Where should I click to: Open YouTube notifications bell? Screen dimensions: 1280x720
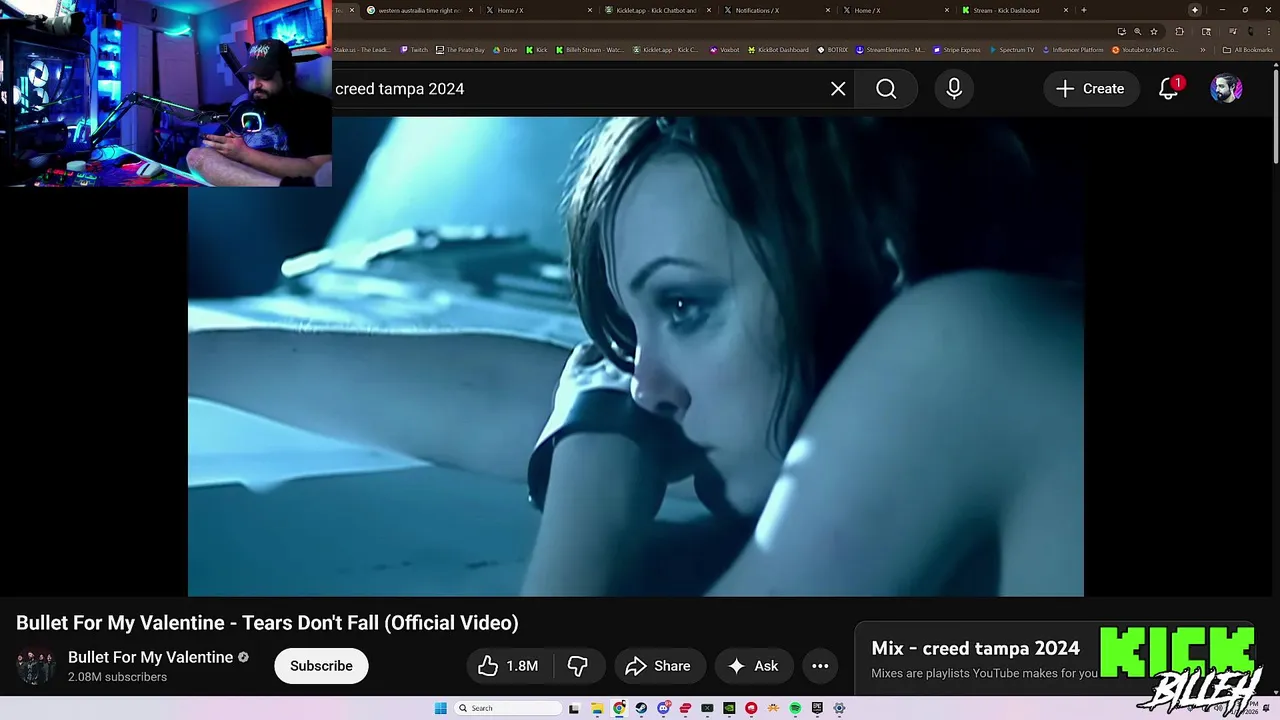click(x=1168, y=89)
